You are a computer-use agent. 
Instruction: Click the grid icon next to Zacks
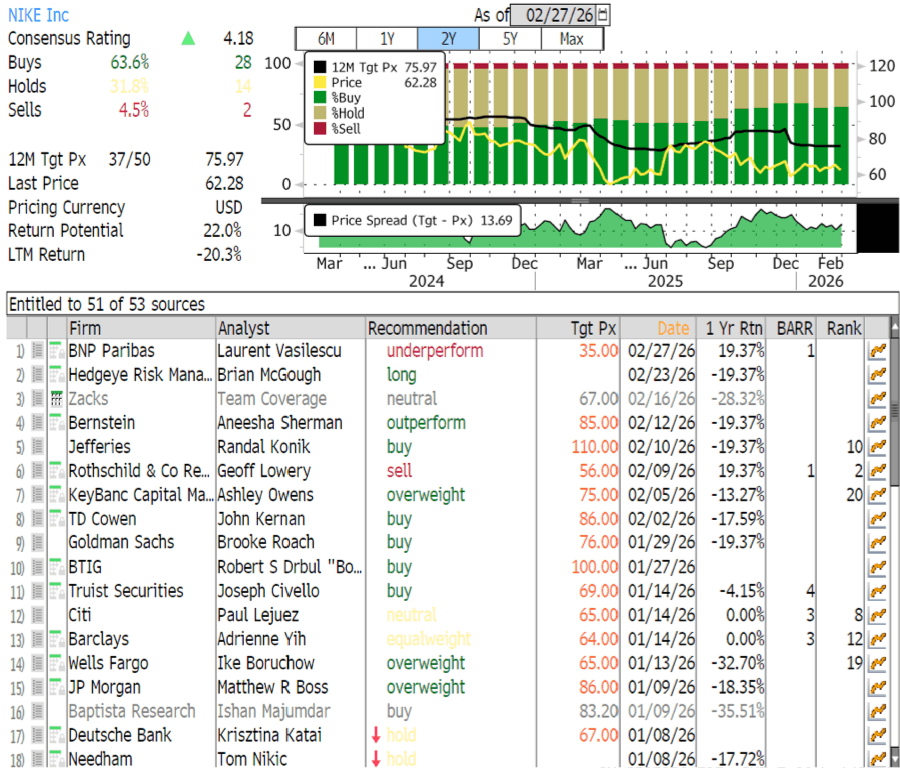pos(56,399)
